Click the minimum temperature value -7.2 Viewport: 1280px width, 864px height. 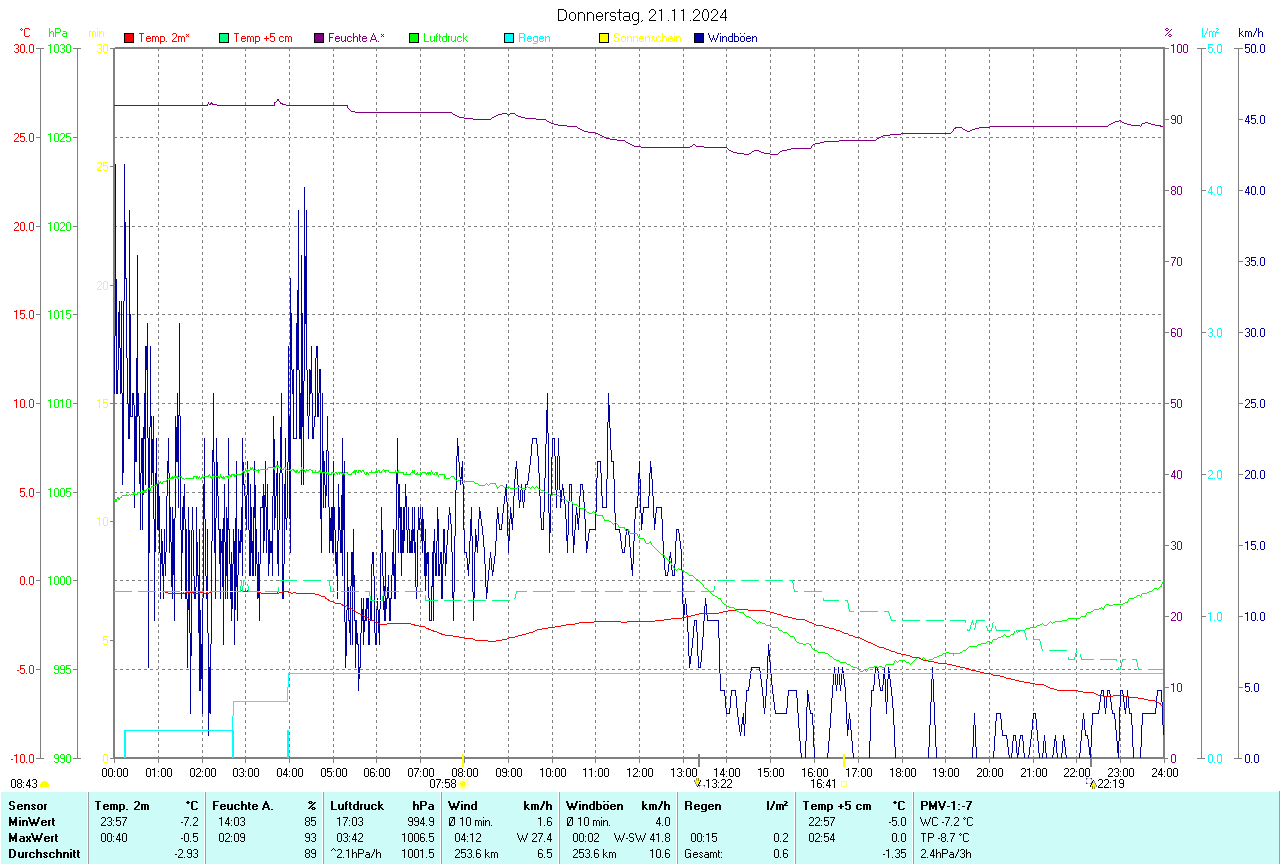[x=188, y=821]
